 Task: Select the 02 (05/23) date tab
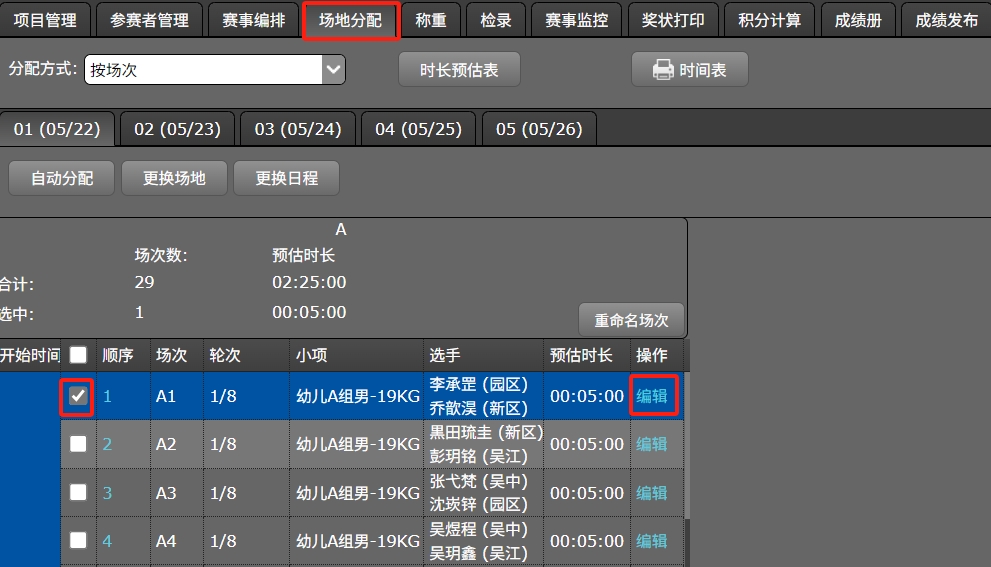click(177, 129)
